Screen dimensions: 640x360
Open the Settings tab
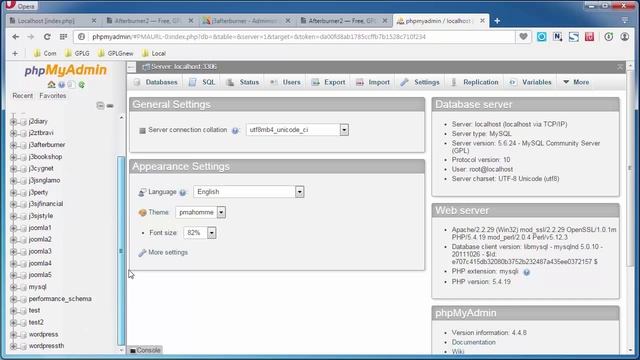[x=420, y=82]
